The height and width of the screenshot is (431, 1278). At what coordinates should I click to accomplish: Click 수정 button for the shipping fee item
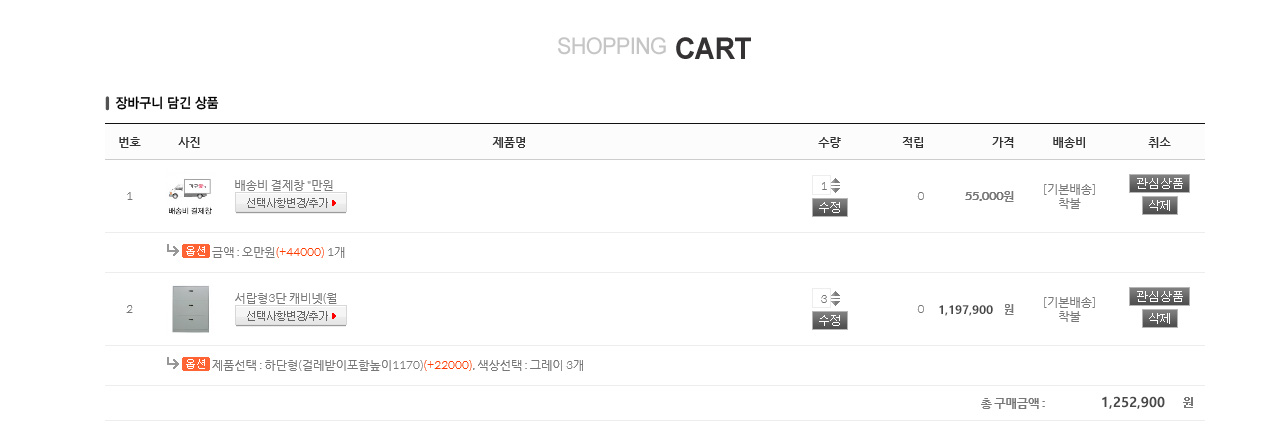[x=829, y=207]
